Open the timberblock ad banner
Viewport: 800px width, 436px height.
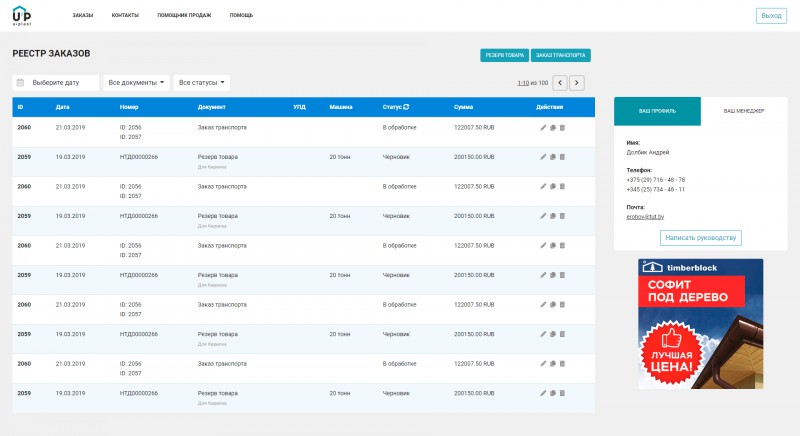coord(701,324)
